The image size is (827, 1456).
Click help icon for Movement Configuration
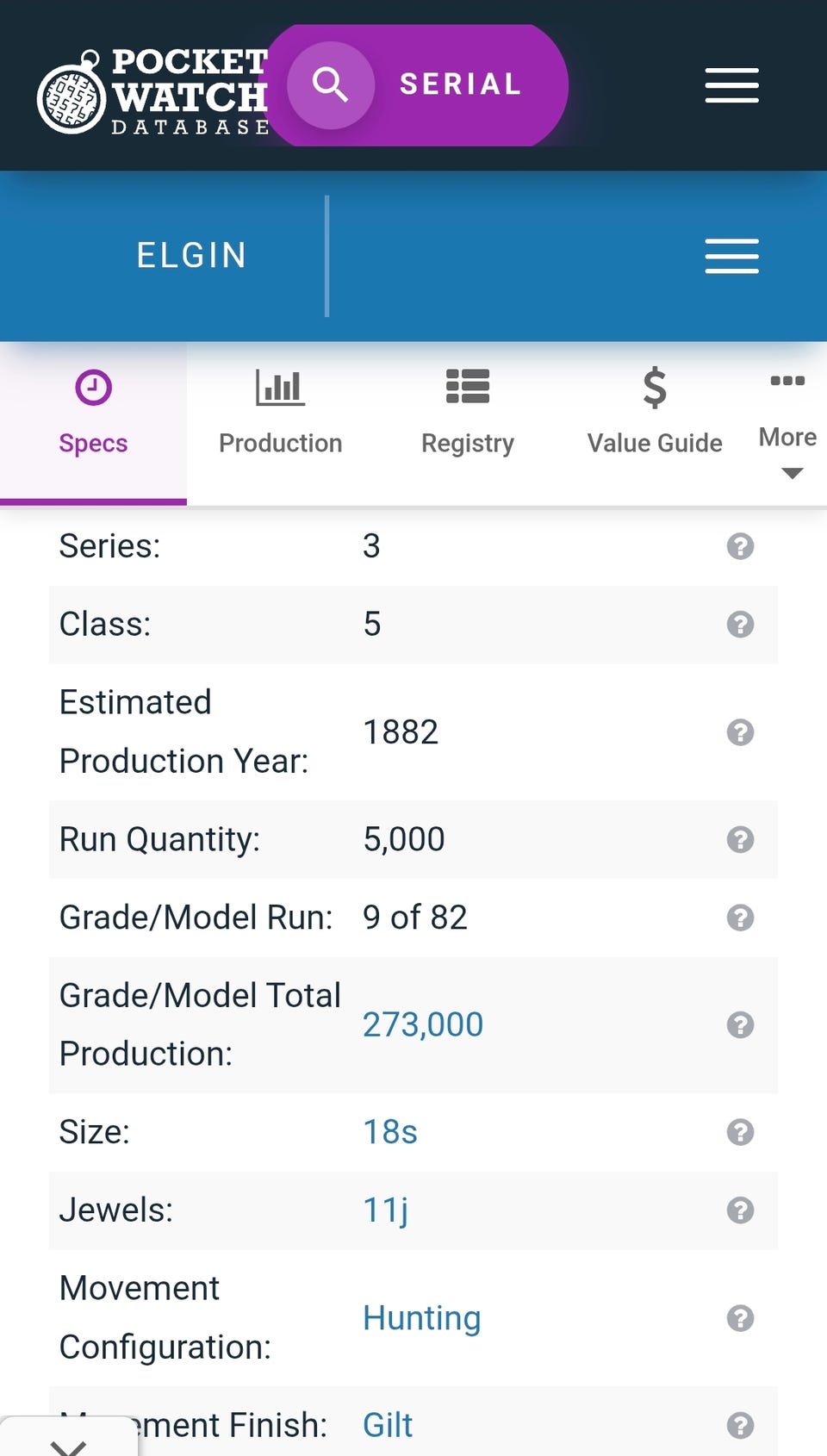coord(740,1318)
